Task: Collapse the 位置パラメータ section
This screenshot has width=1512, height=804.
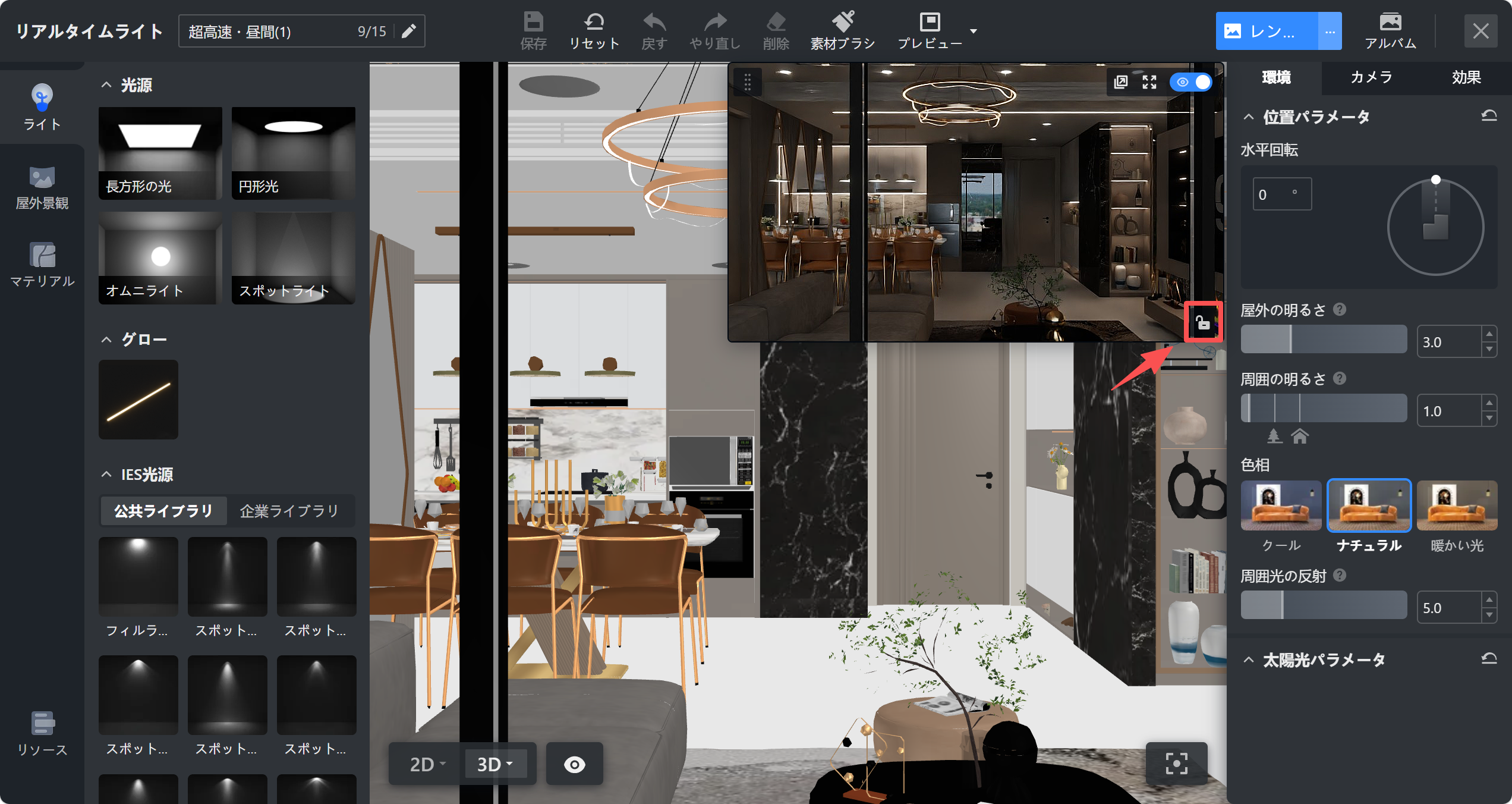Action: coord(1249,117)
